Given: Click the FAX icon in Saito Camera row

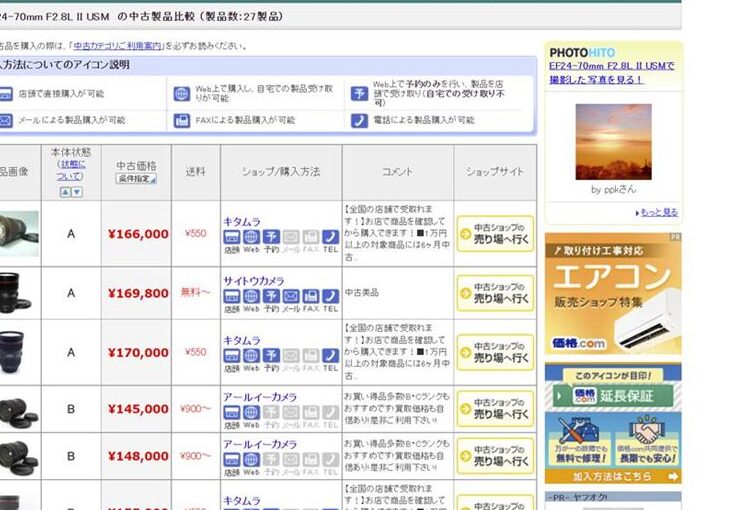Looking at the screenshot, I should point(310,297).
